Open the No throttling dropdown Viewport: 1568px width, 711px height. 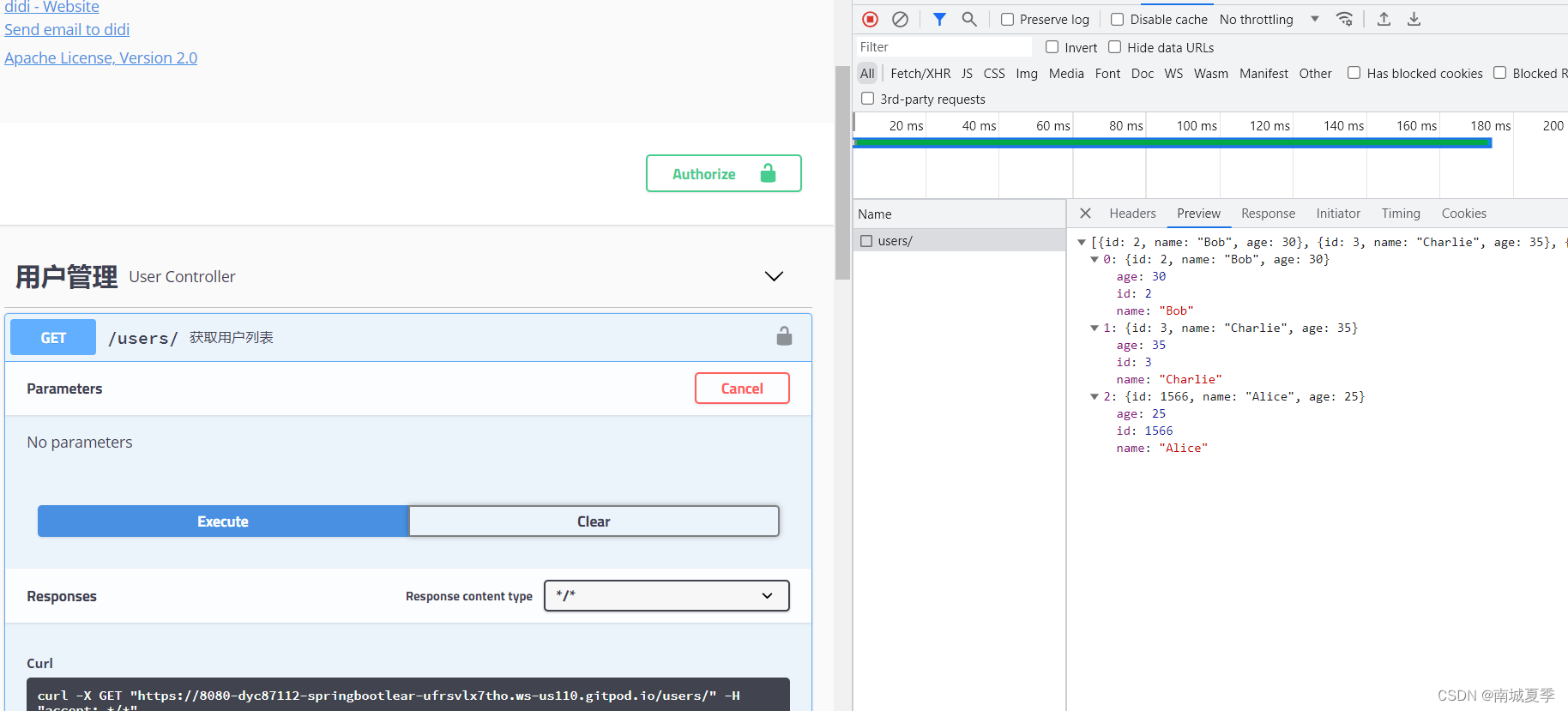[1269, 19]
